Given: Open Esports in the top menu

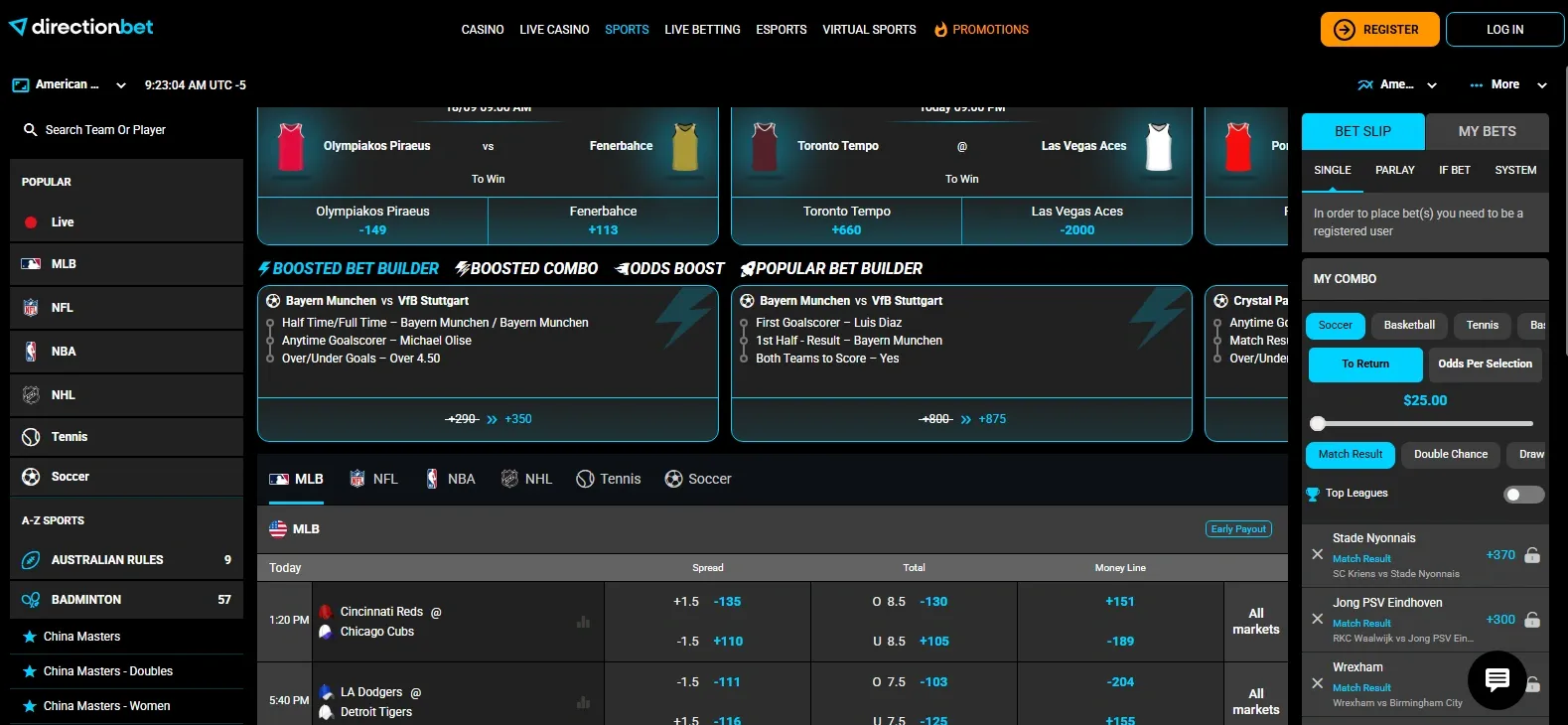Looking at the screenshot, I should tap(782, 30).
